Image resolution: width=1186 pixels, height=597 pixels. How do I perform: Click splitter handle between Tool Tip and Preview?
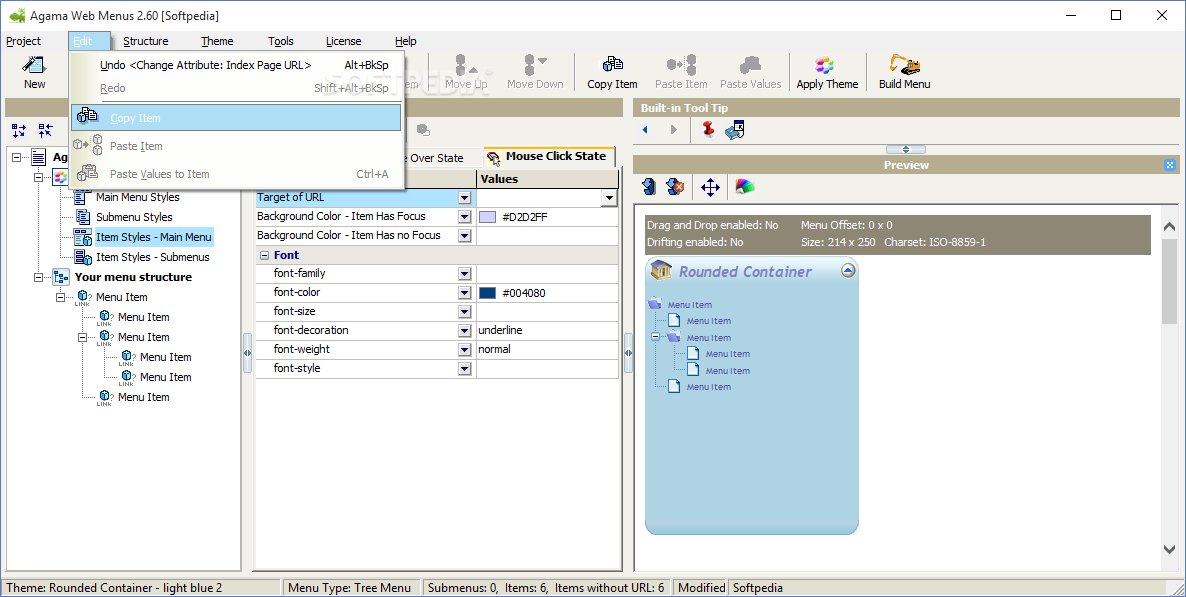(905, 149)
